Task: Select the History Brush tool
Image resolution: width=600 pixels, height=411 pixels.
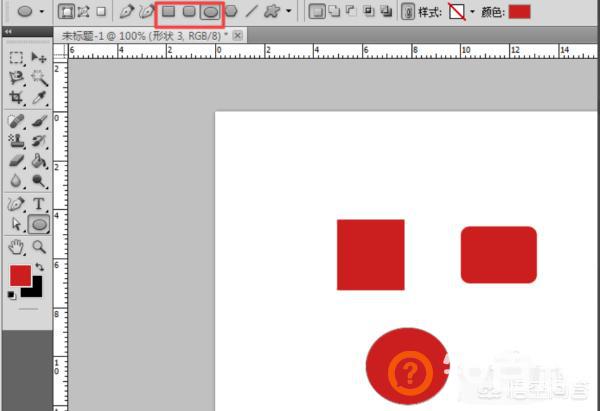Action: (39, 141)
